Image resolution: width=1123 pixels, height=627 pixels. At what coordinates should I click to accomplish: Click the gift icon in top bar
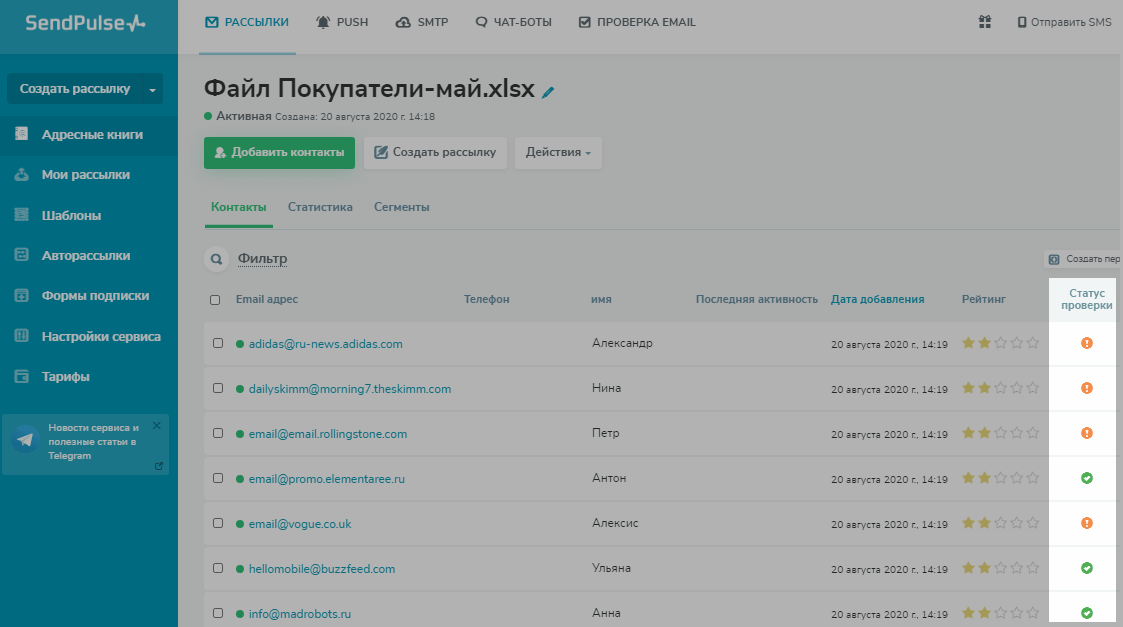pos(984,22)
